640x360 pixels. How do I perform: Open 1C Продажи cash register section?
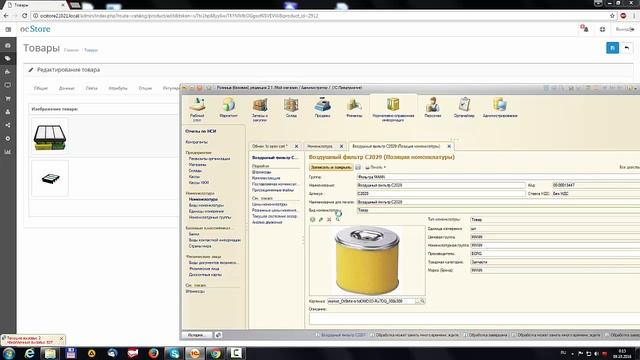coord(322,108)
